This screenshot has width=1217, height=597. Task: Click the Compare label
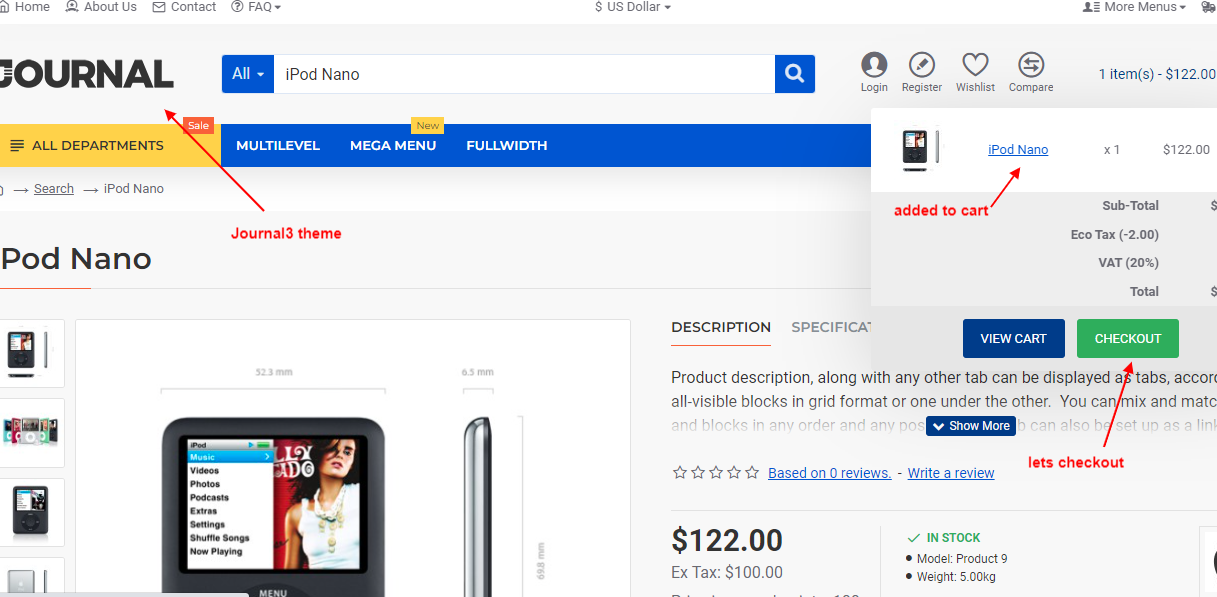pos(1031,88)
